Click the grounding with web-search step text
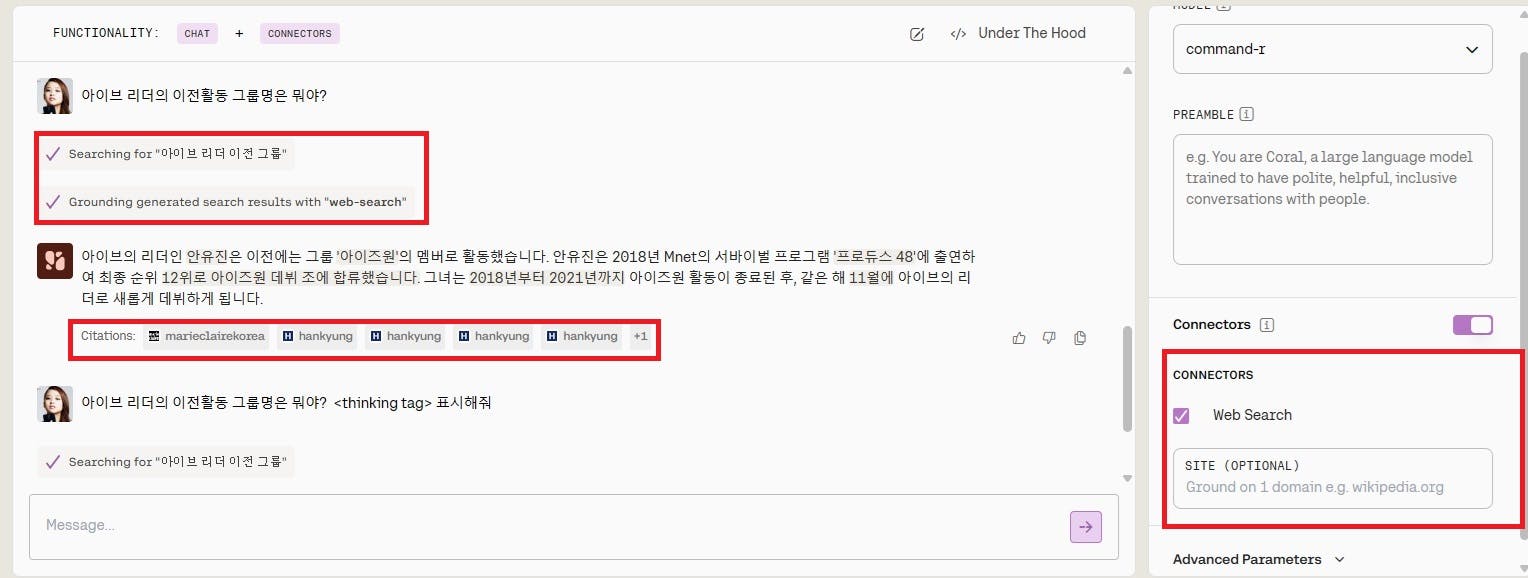The image size is (1528, 578). [237, 202]
